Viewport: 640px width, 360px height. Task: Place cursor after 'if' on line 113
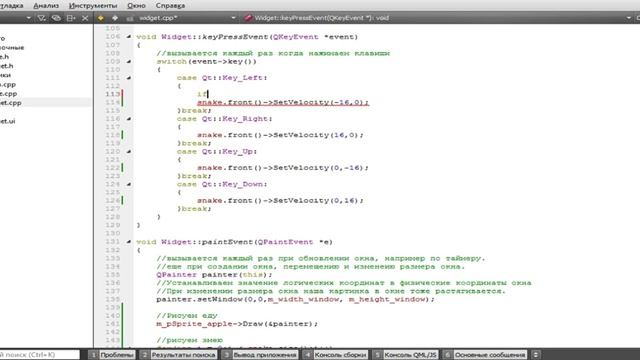208,94
